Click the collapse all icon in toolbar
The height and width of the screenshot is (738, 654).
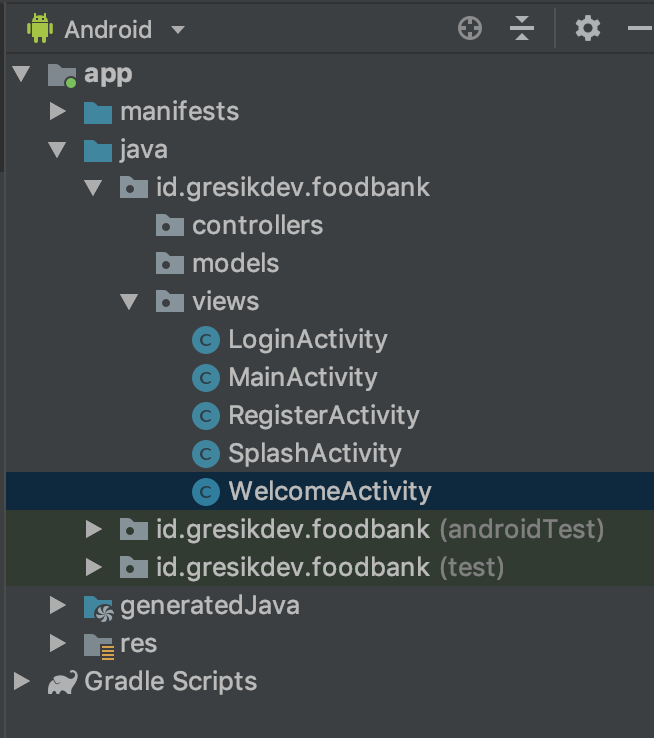click(x=522, y=29)
